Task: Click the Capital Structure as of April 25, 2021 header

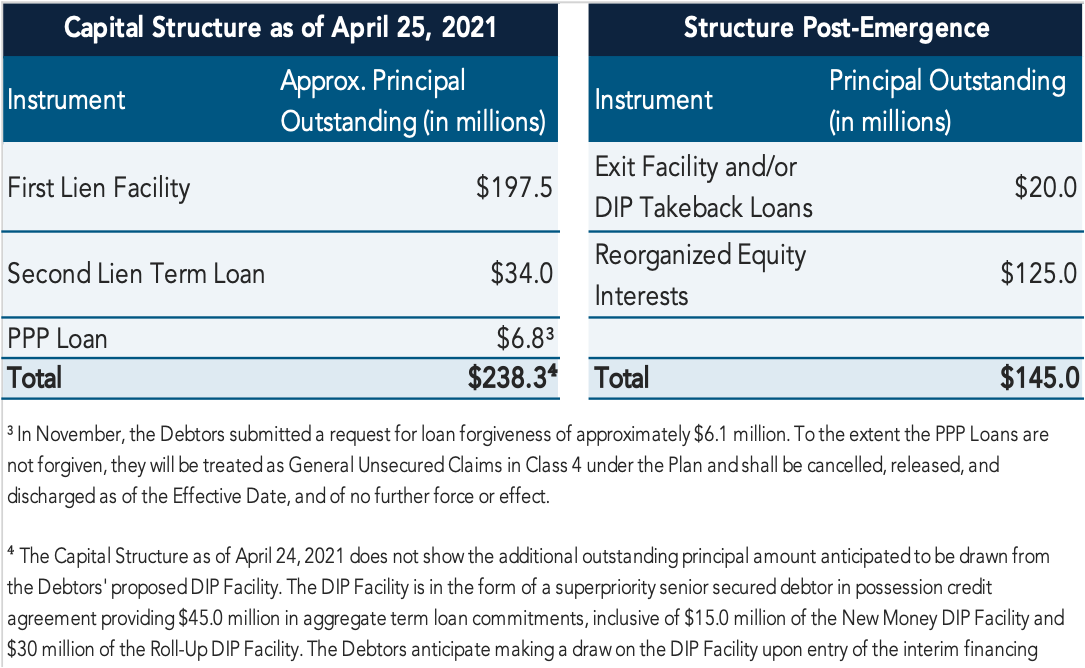Action: pyautogui.click(x=280, y=28)
